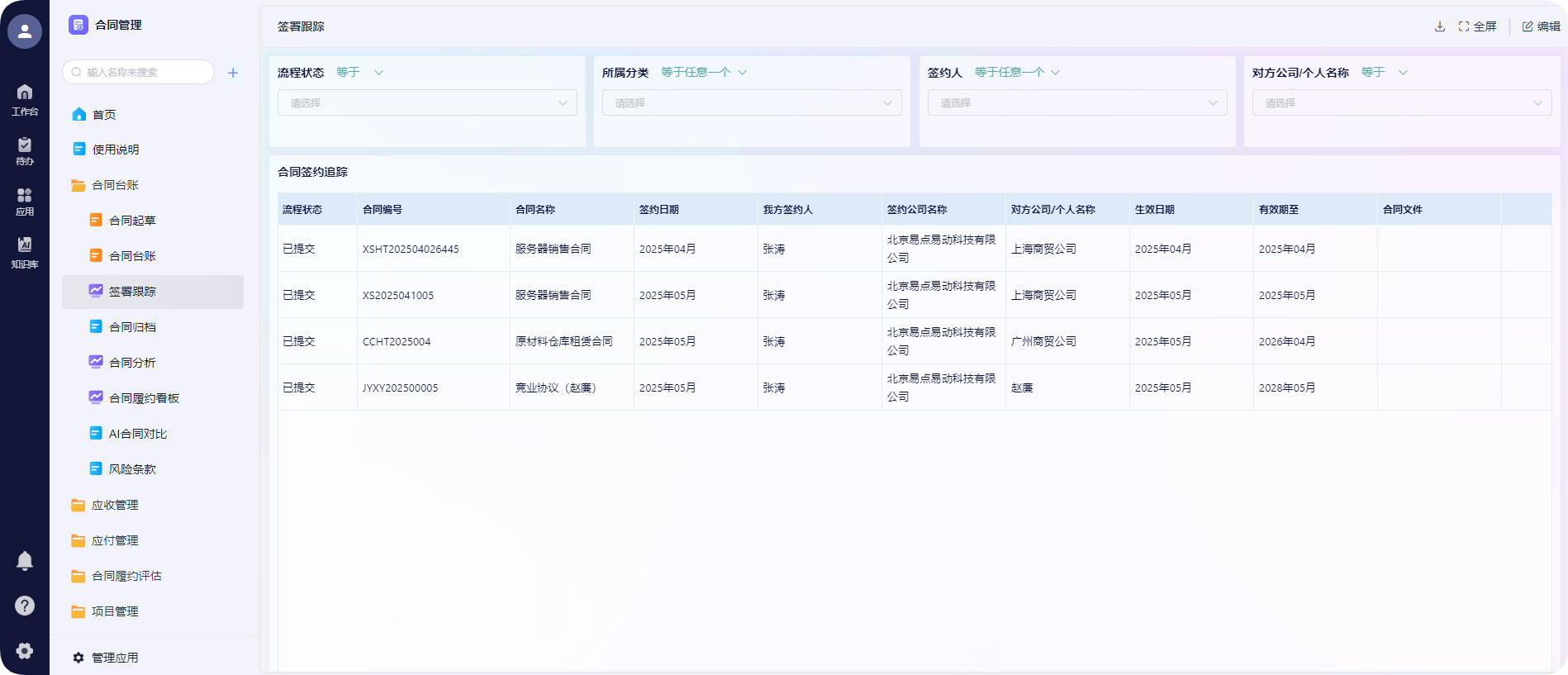Click the 全屏 fullscreen button

click(x=1477, y=26)
